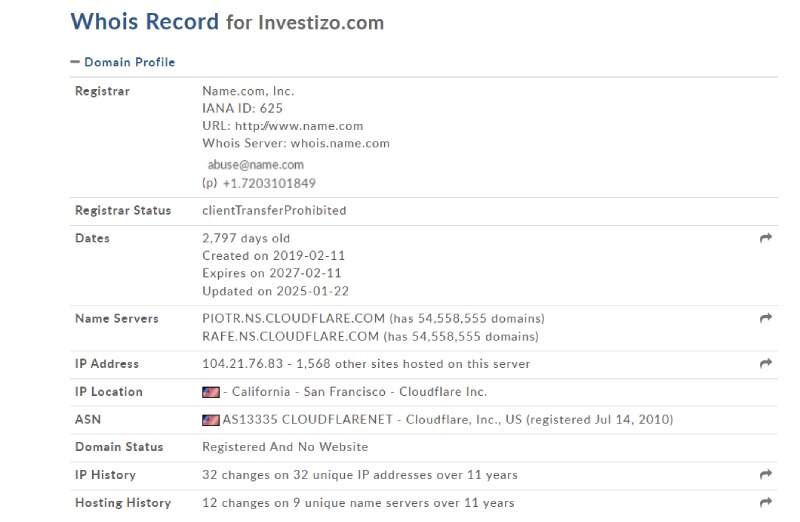Click IP address 104.21.76.83 entry
The height and width of the screenshot is (522, 800).
pos(242,364)
